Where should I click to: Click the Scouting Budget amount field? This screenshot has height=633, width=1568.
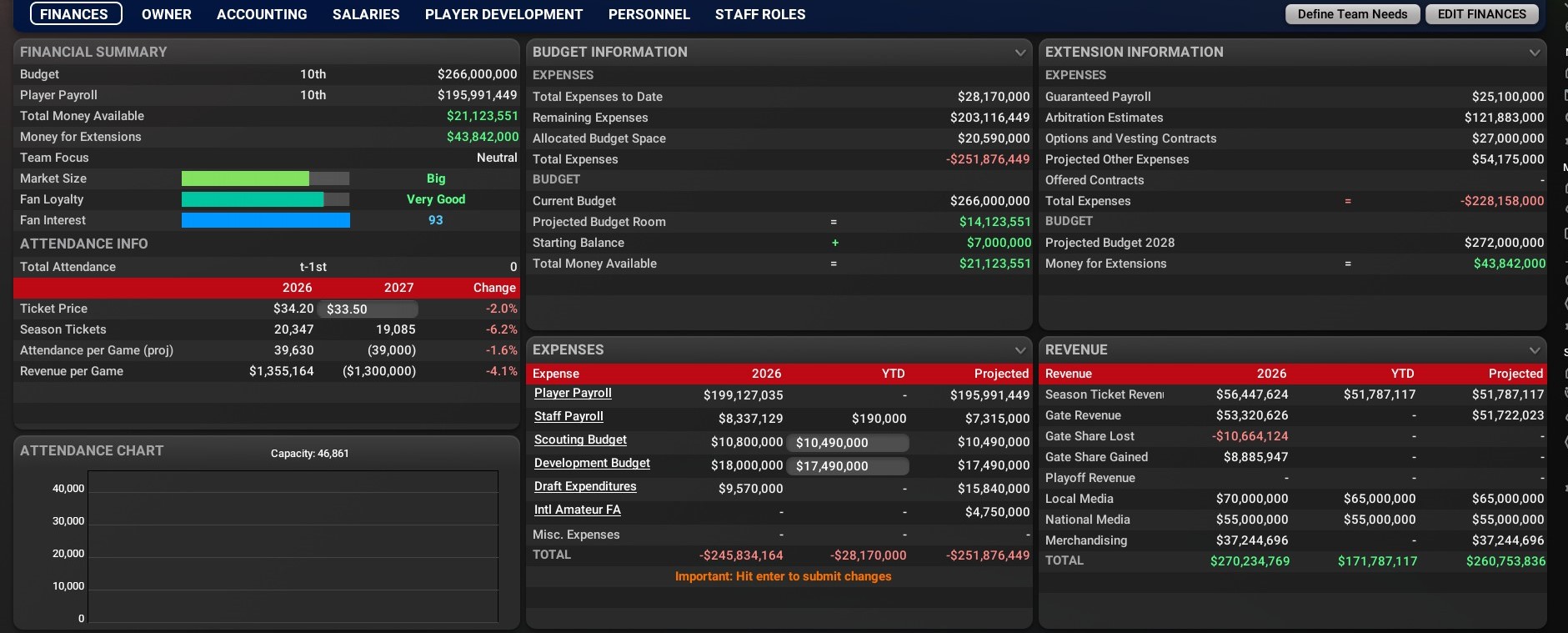[x=847, y=443]
